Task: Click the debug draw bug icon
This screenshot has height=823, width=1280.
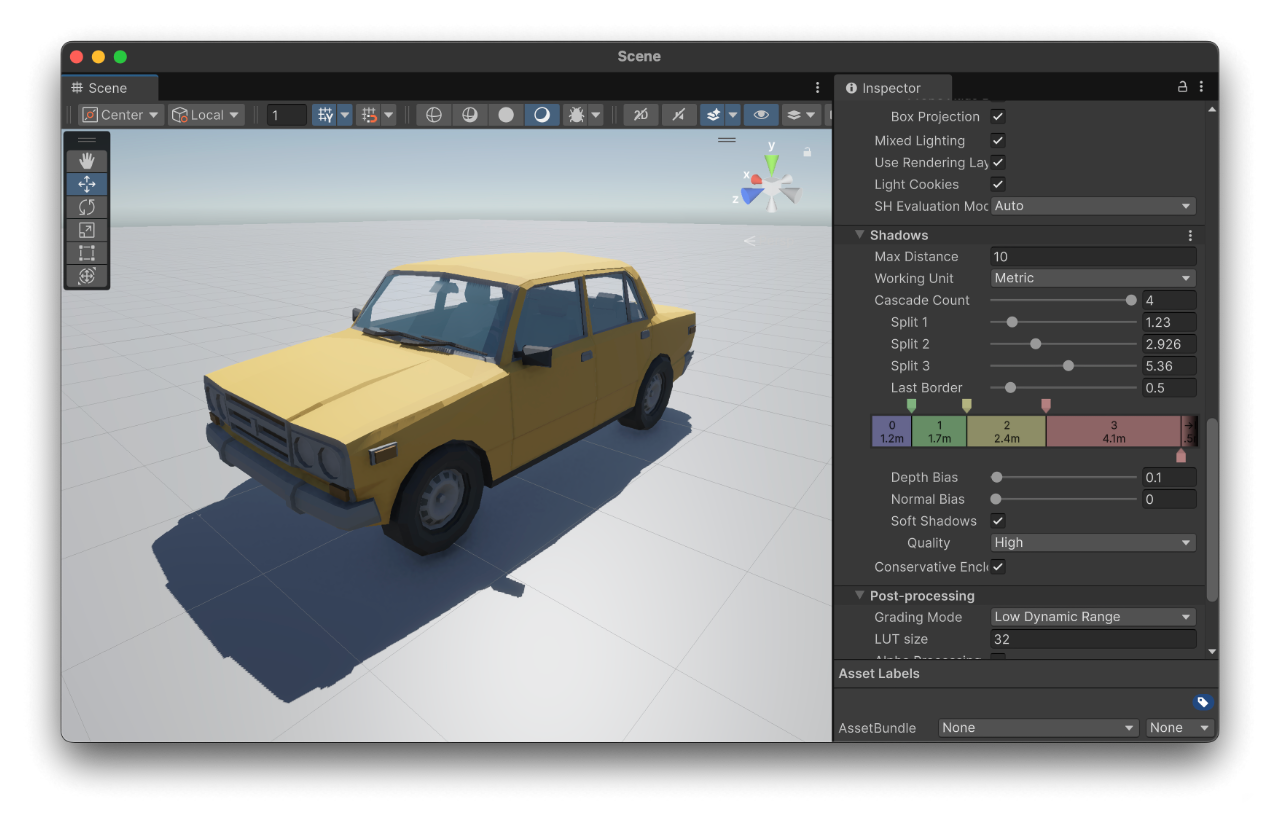Action: [576, 115]
